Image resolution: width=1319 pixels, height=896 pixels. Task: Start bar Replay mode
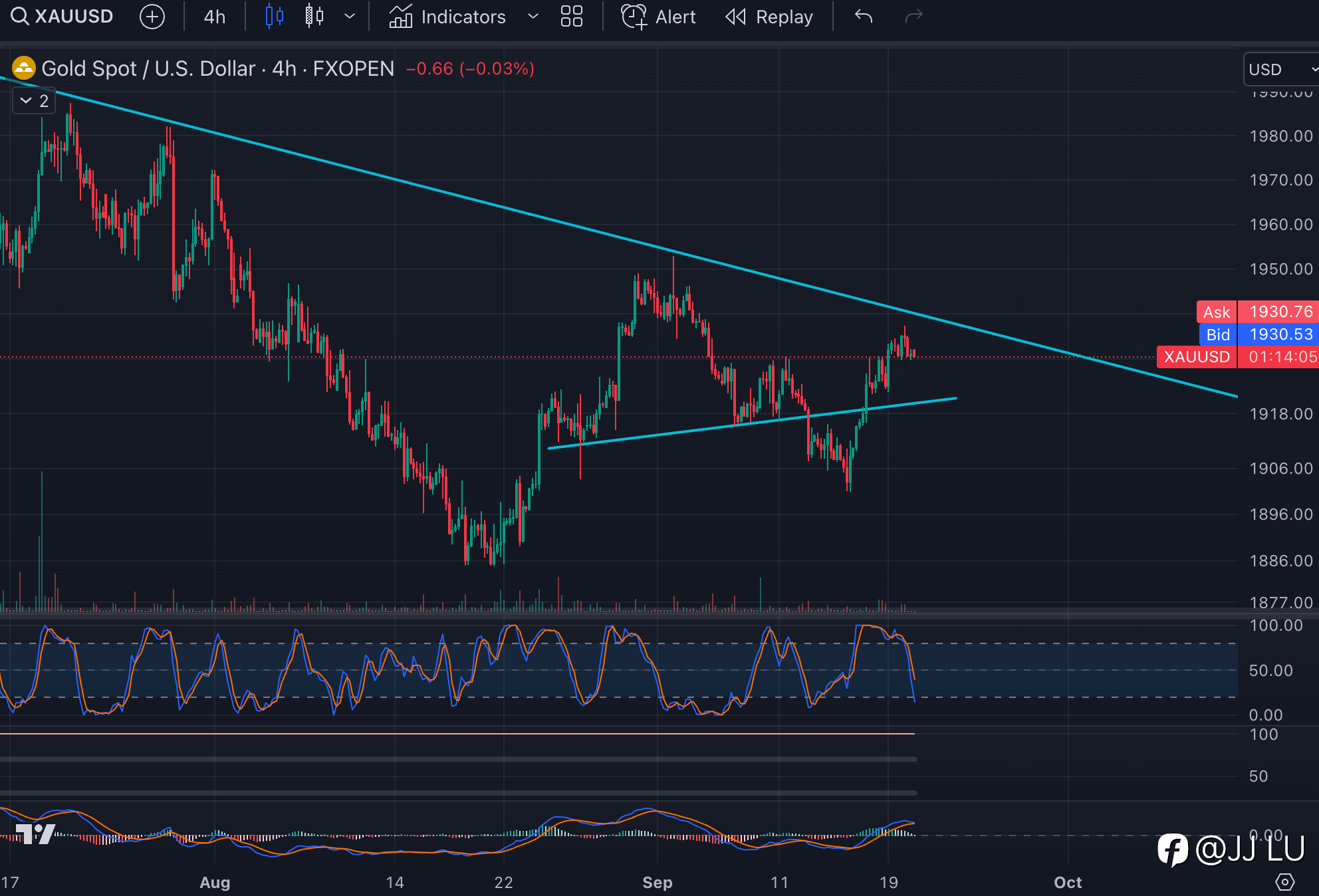(x=769, y=17)
